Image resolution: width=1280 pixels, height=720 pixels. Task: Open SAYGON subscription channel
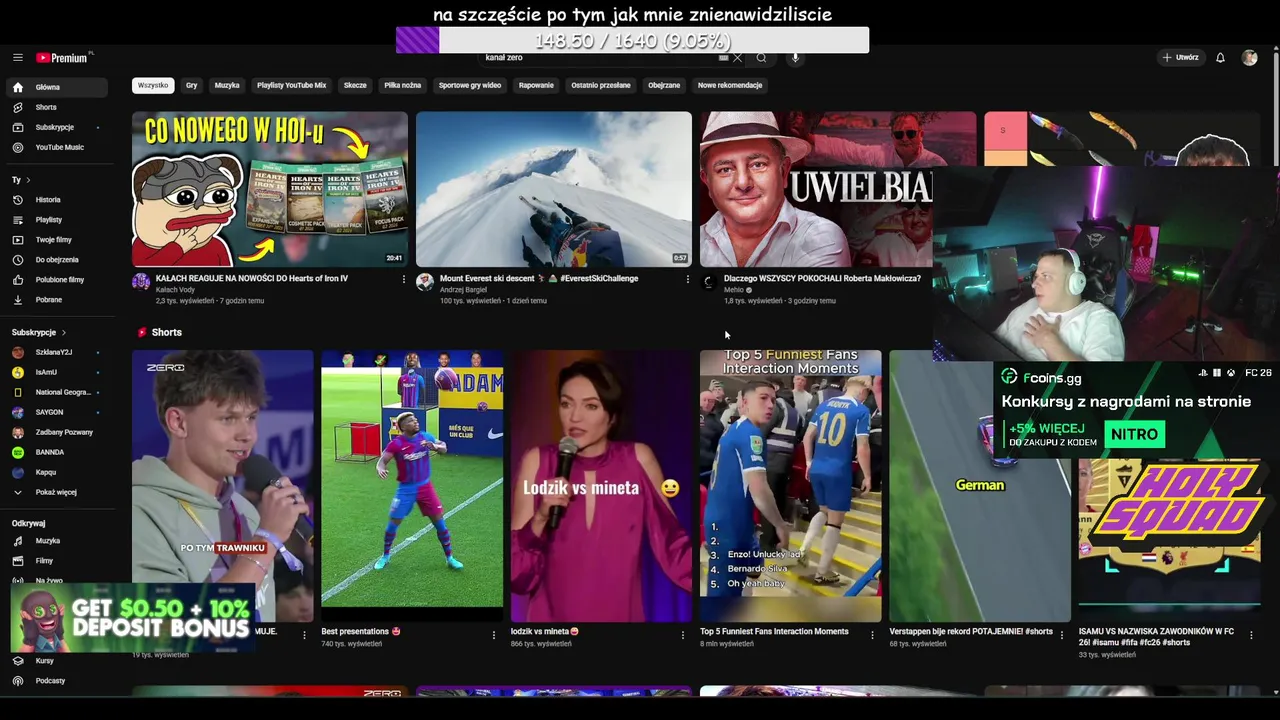[58, 412]
